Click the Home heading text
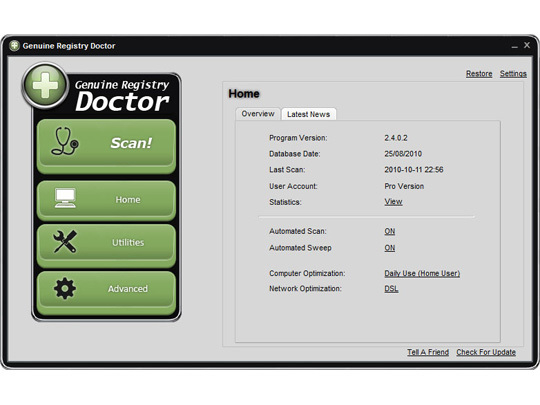The height and width of the screenshot is (405, 540). (244, 94)
